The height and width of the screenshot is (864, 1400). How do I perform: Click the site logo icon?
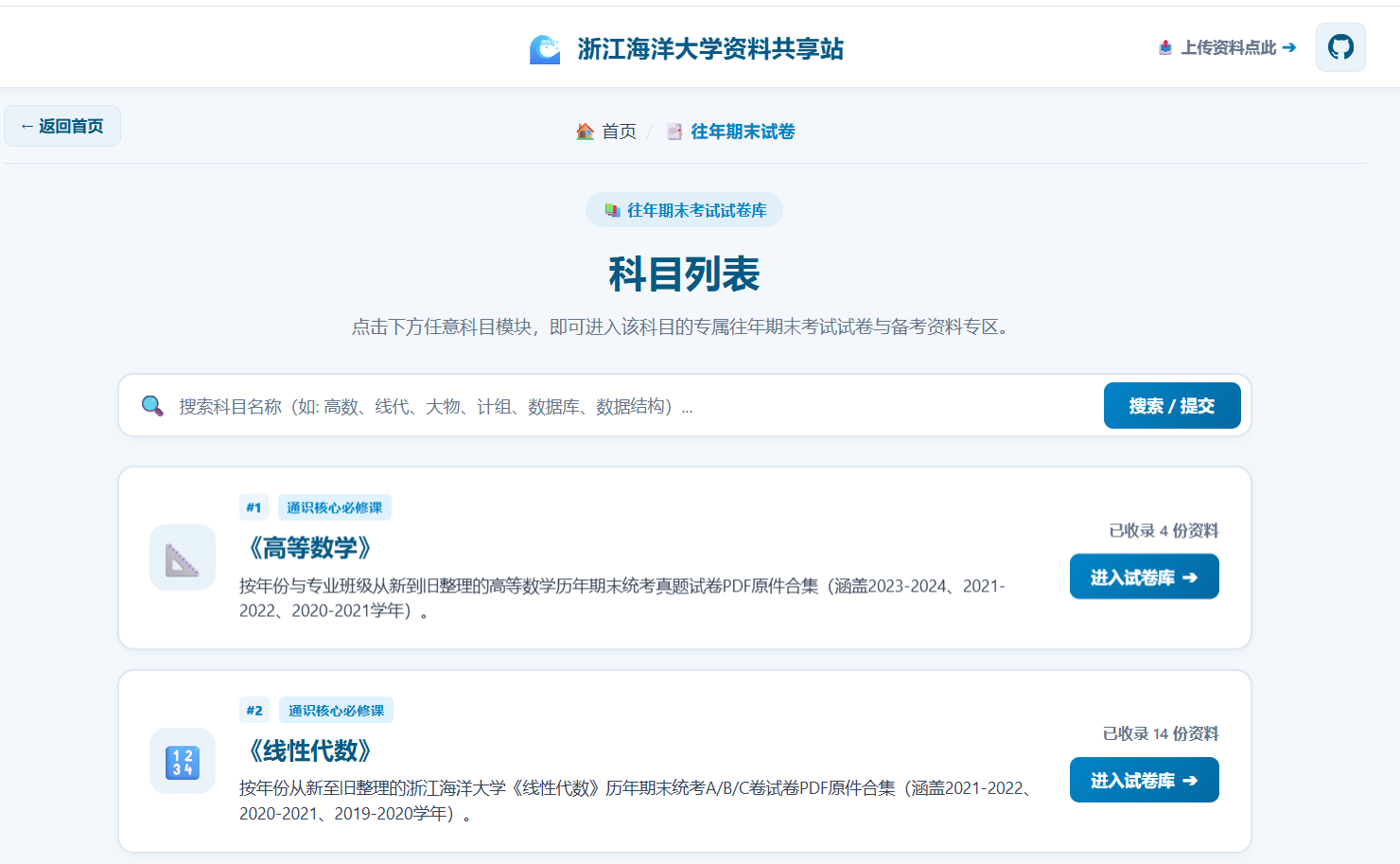click(x=545, y=49)
